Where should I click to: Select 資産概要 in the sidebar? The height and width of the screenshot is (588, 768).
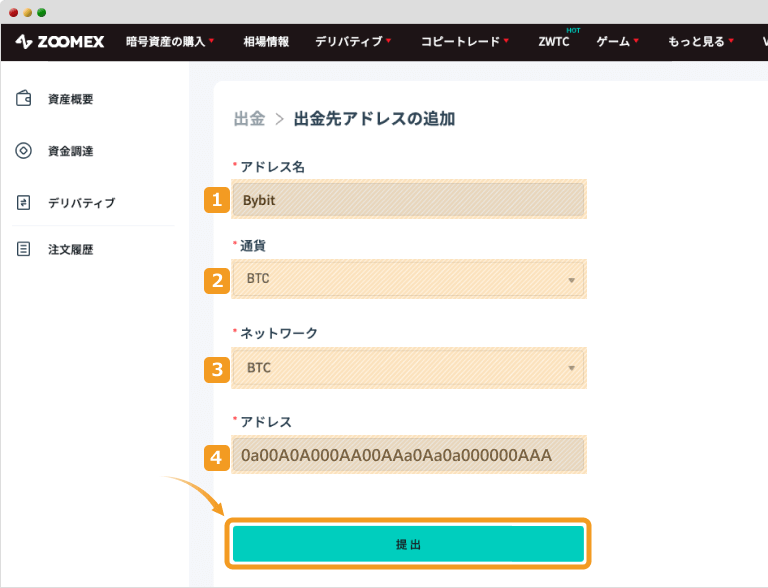(x=71, y=99)
